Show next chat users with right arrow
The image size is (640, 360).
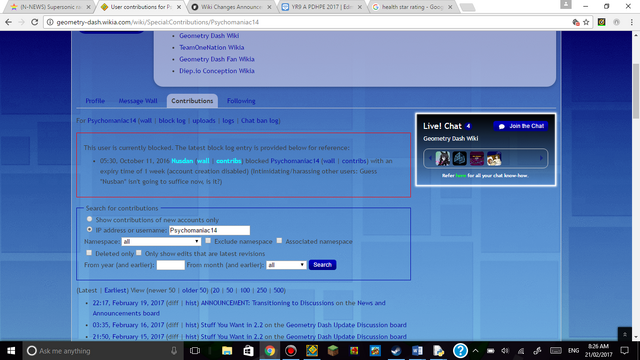click(541, 158)
